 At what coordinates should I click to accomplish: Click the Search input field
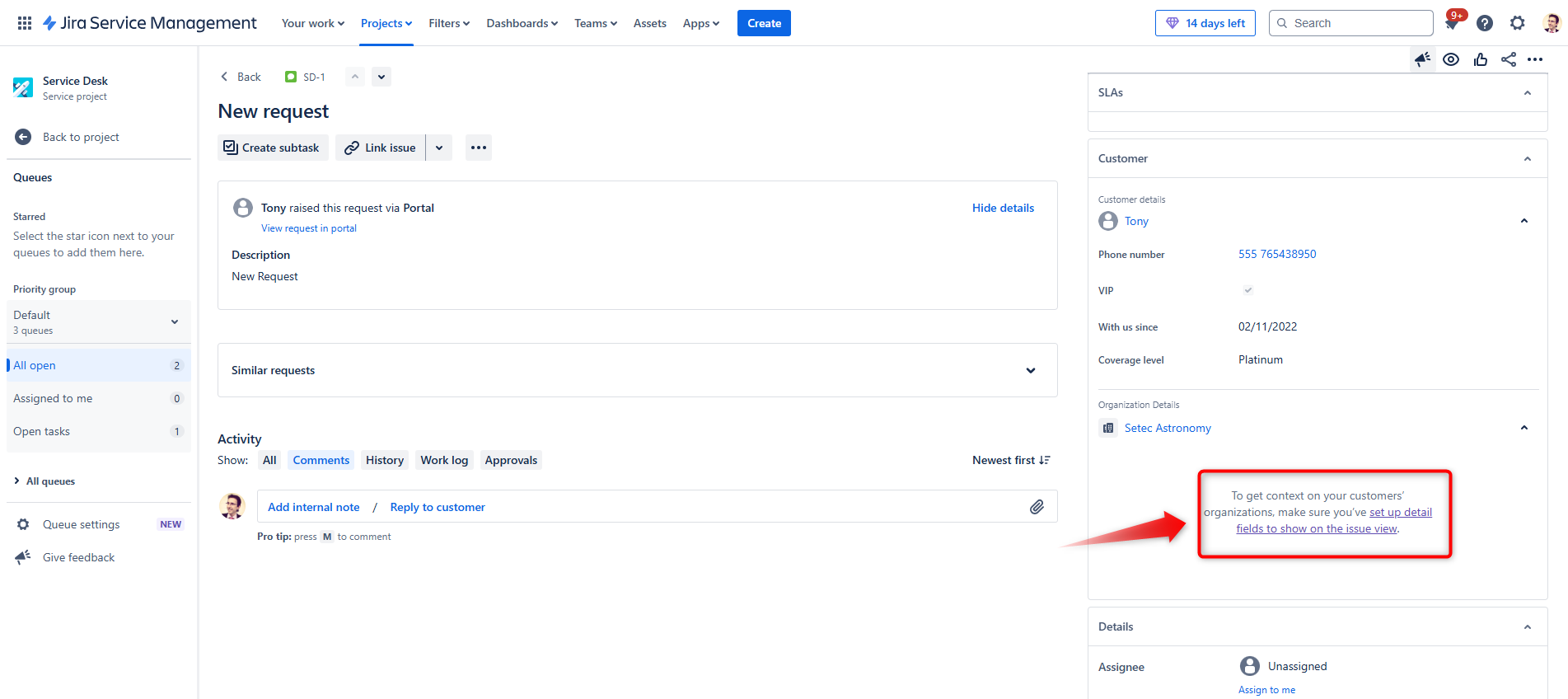[x=1351, y=23]
